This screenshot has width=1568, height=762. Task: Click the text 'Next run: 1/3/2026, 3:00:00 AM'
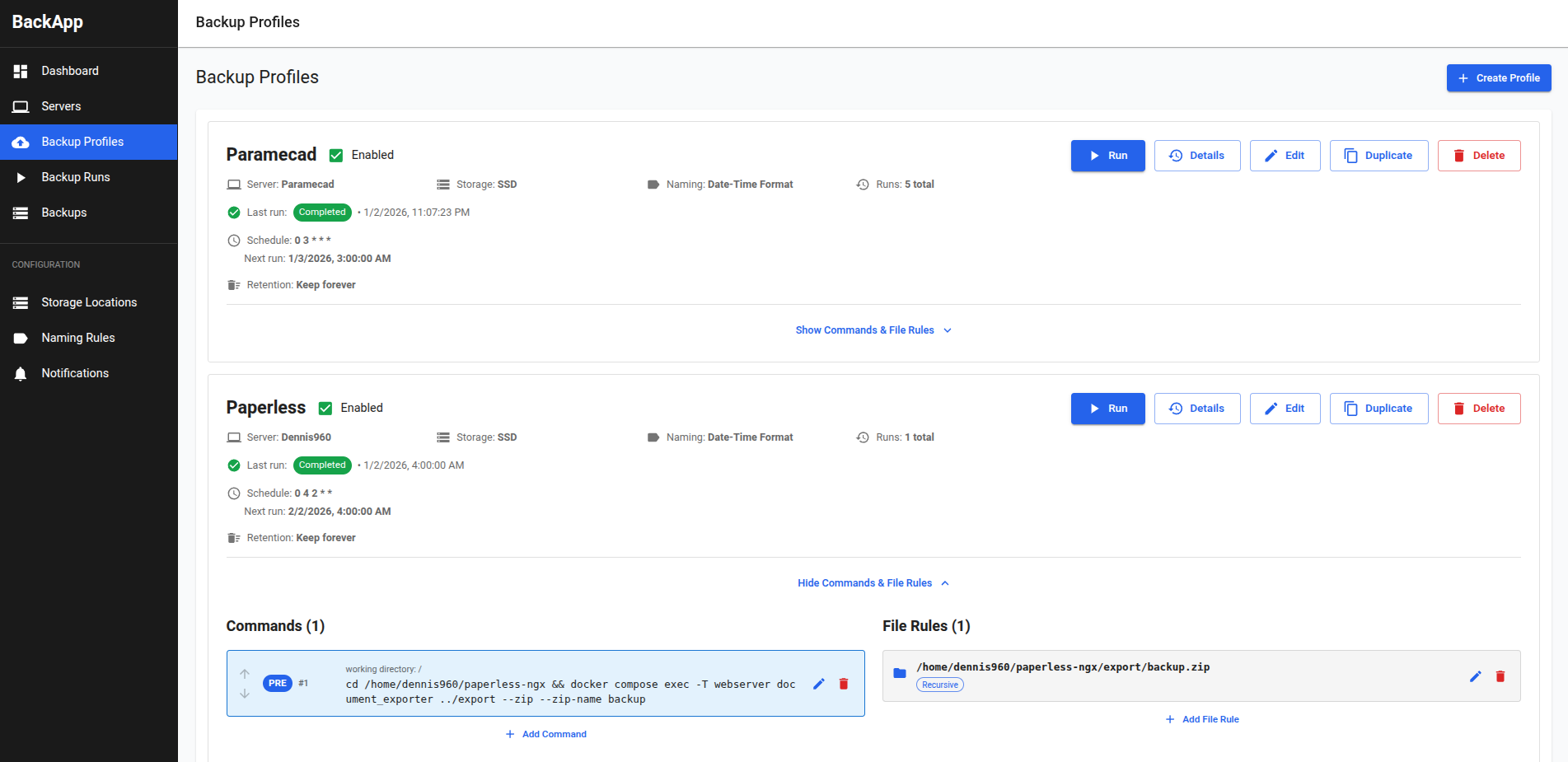point(317,259)
